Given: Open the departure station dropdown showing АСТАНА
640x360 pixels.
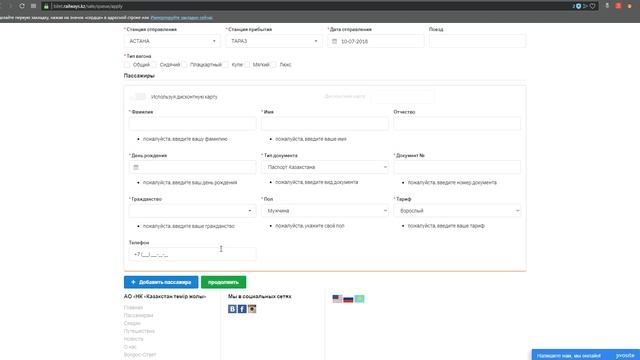Looking at the screenshot, I should tap(172, 41).
